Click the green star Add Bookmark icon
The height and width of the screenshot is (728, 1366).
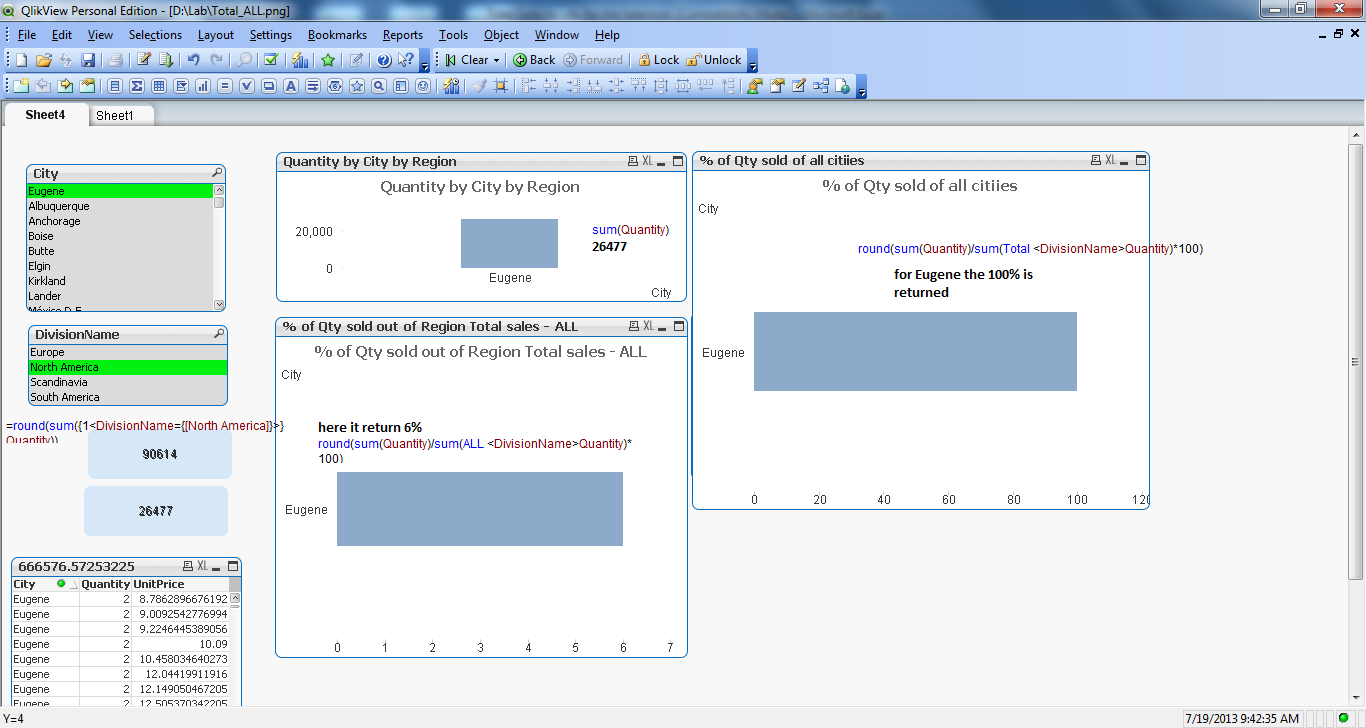(328, 60)
